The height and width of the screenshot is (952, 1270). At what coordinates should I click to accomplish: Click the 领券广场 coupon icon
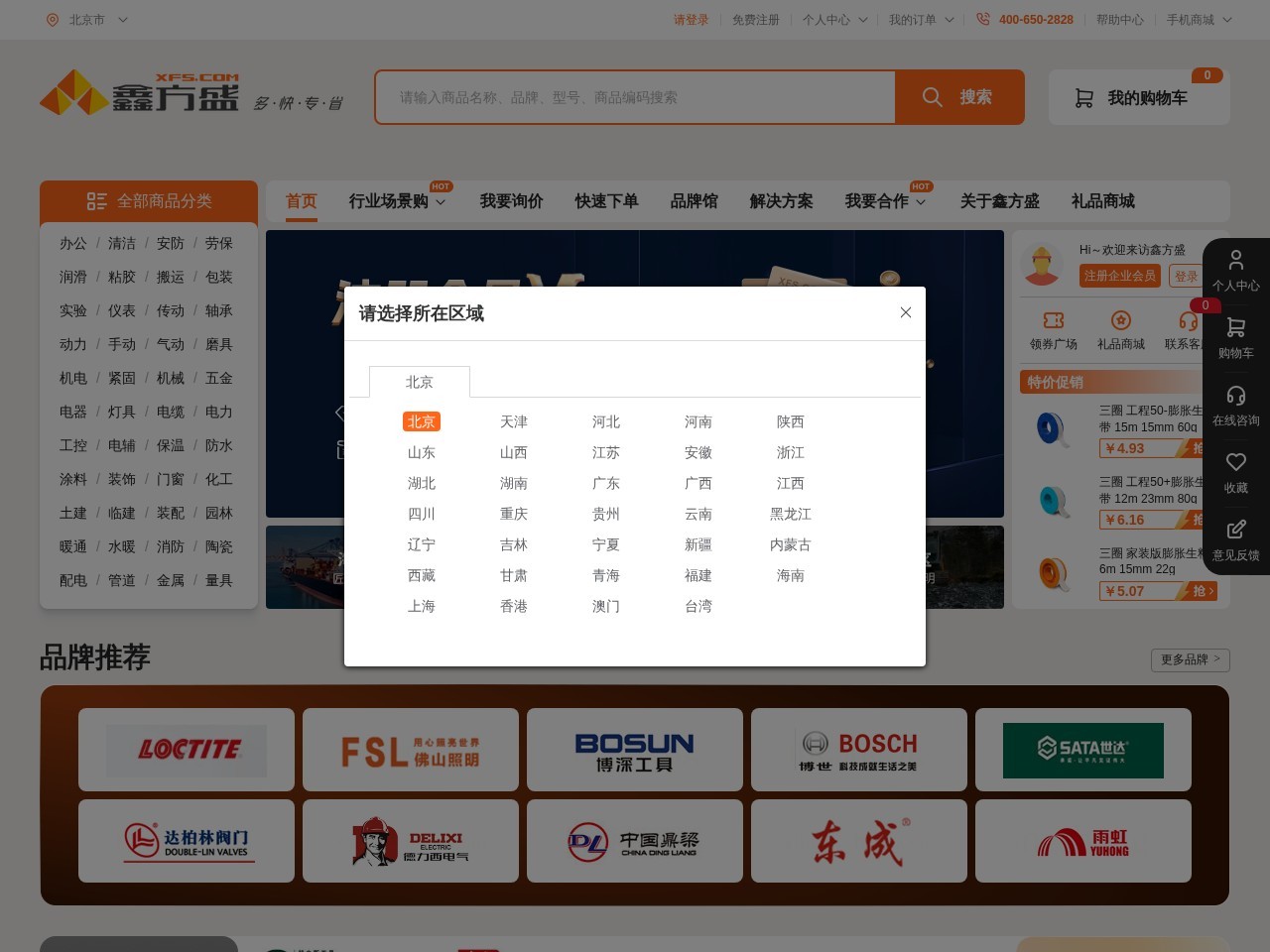1054,320
